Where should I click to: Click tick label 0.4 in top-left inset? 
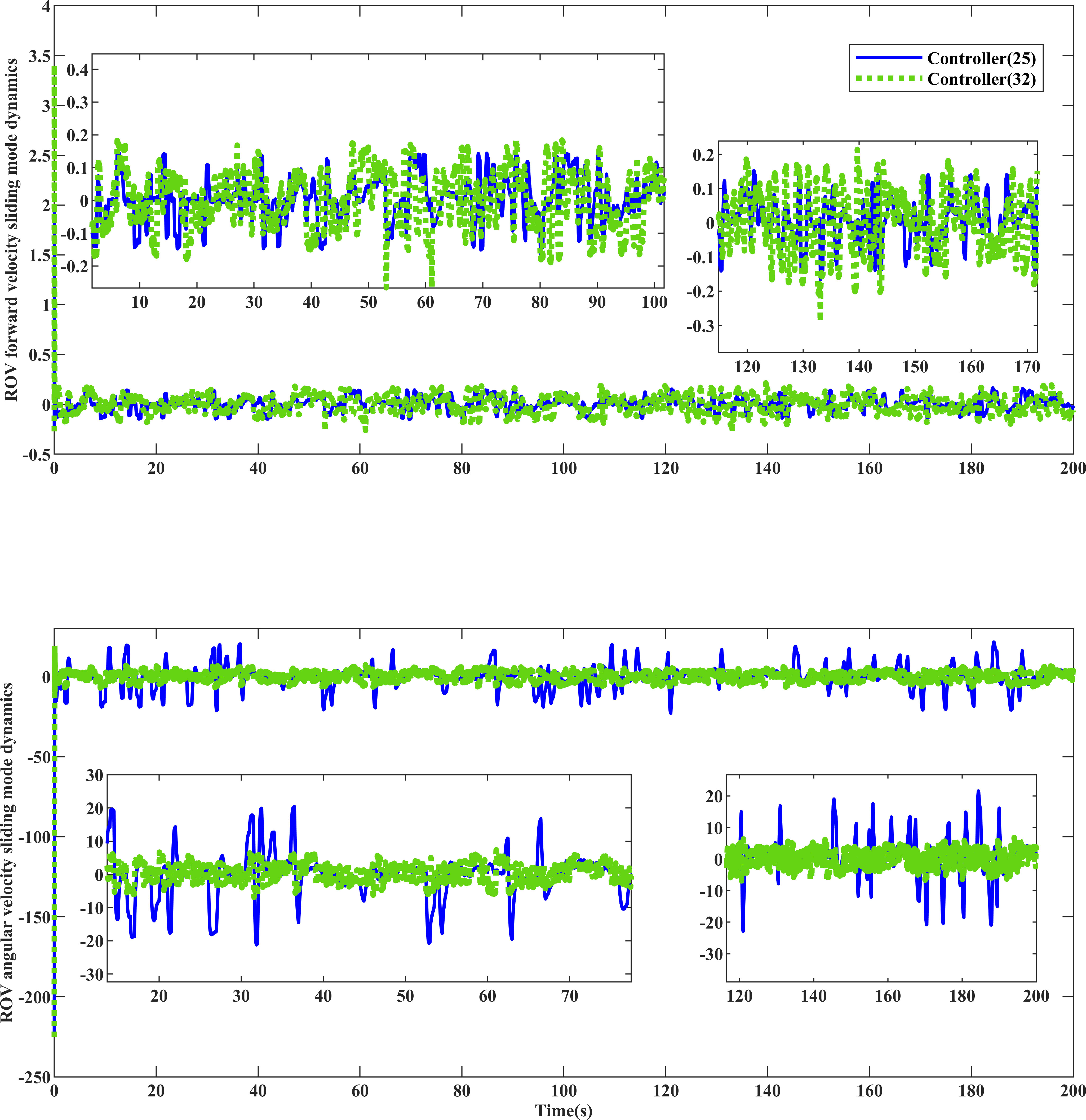(x=78, y=70)
